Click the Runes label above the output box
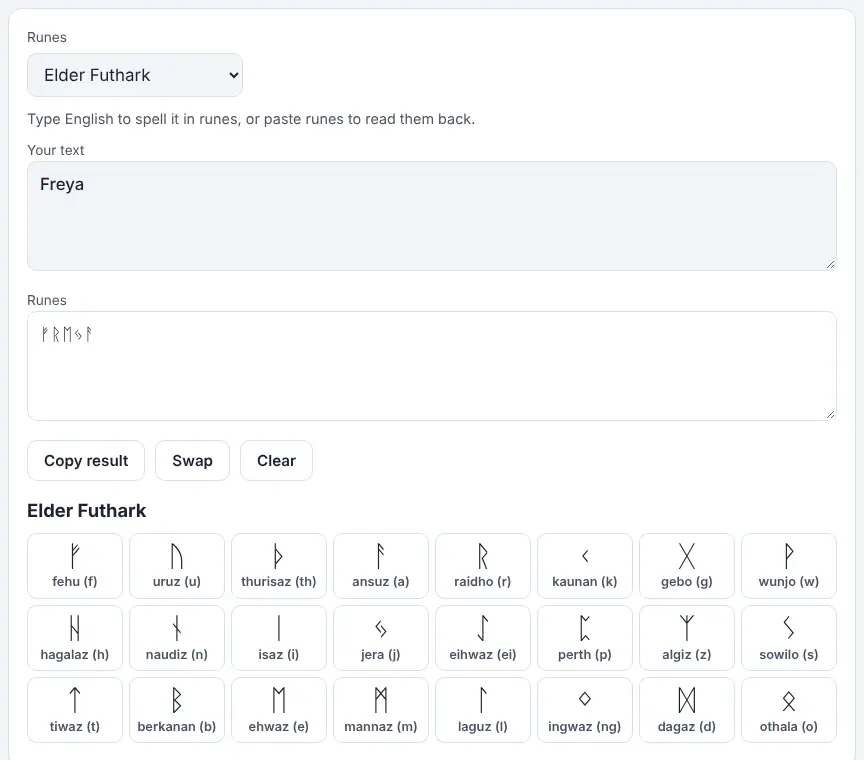 pyautogui.click(x=47, y=300)
